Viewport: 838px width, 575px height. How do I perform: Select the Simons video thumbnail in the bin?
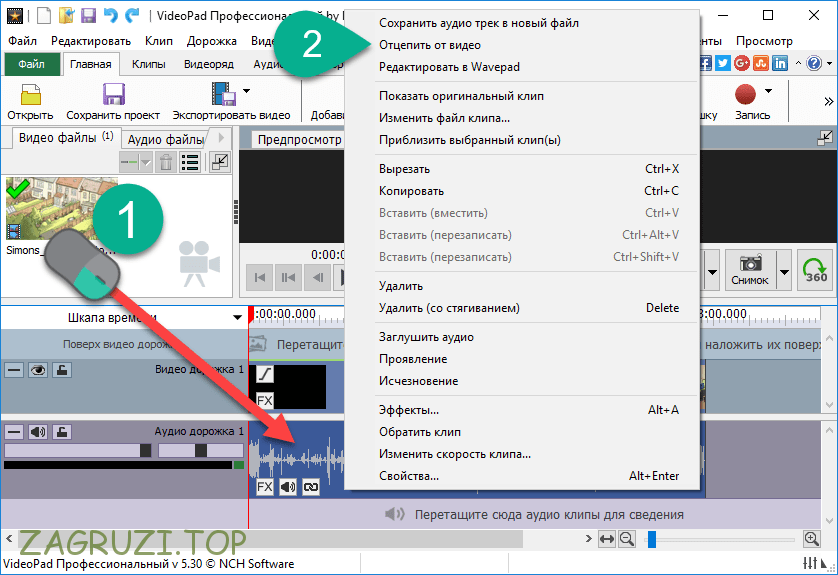[x=61, y=209]
